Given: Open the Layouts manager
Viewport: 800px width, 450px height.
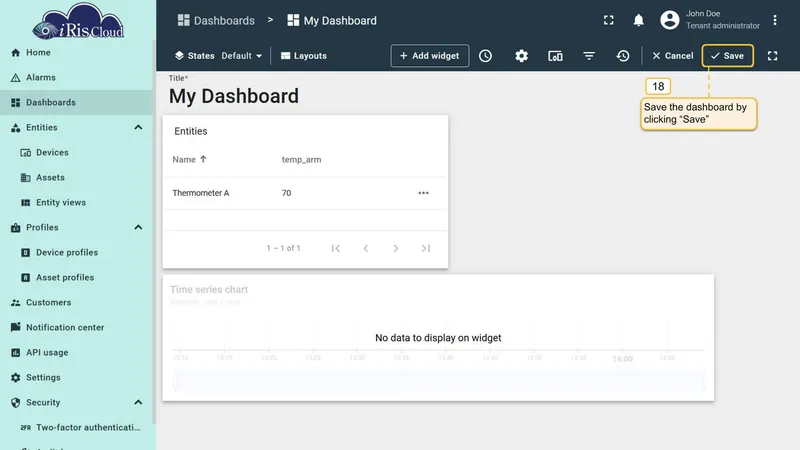Looking at the screenshot, I should pyautogui.click(x=304, y=56).
